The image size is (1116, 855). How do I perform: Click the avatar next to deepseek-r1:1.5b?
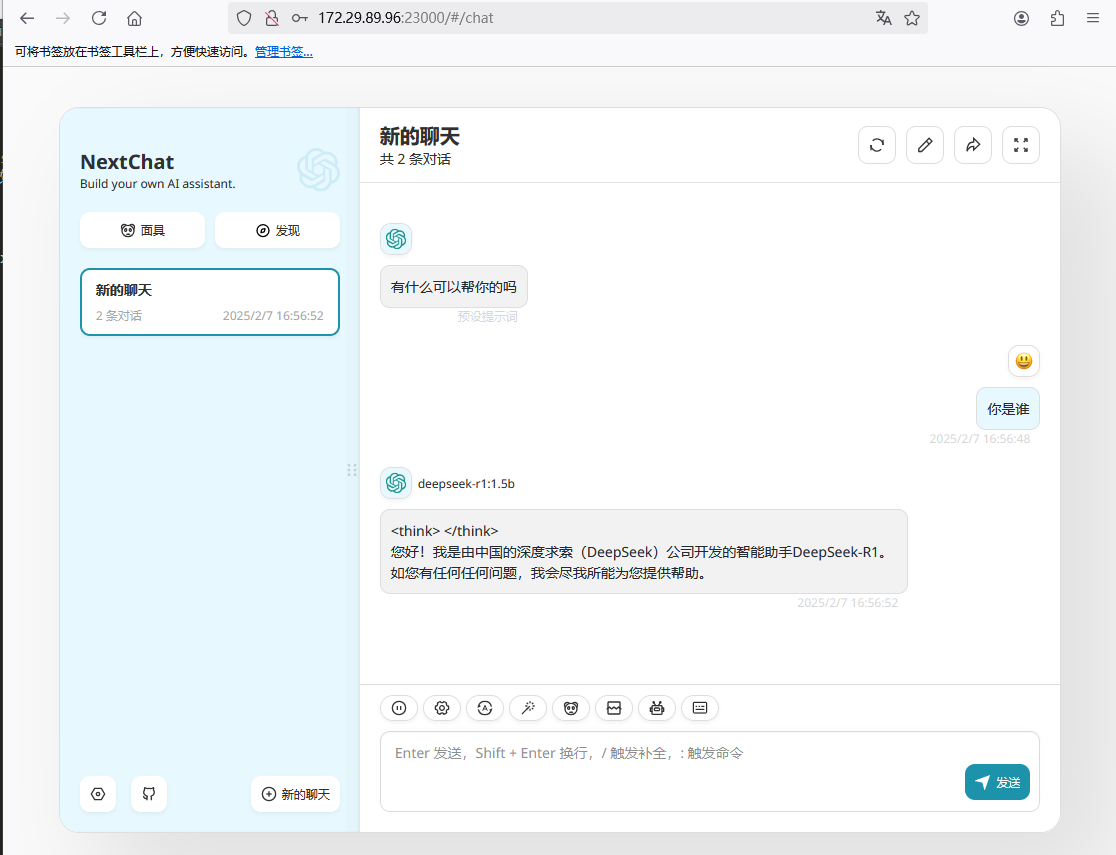396,483
